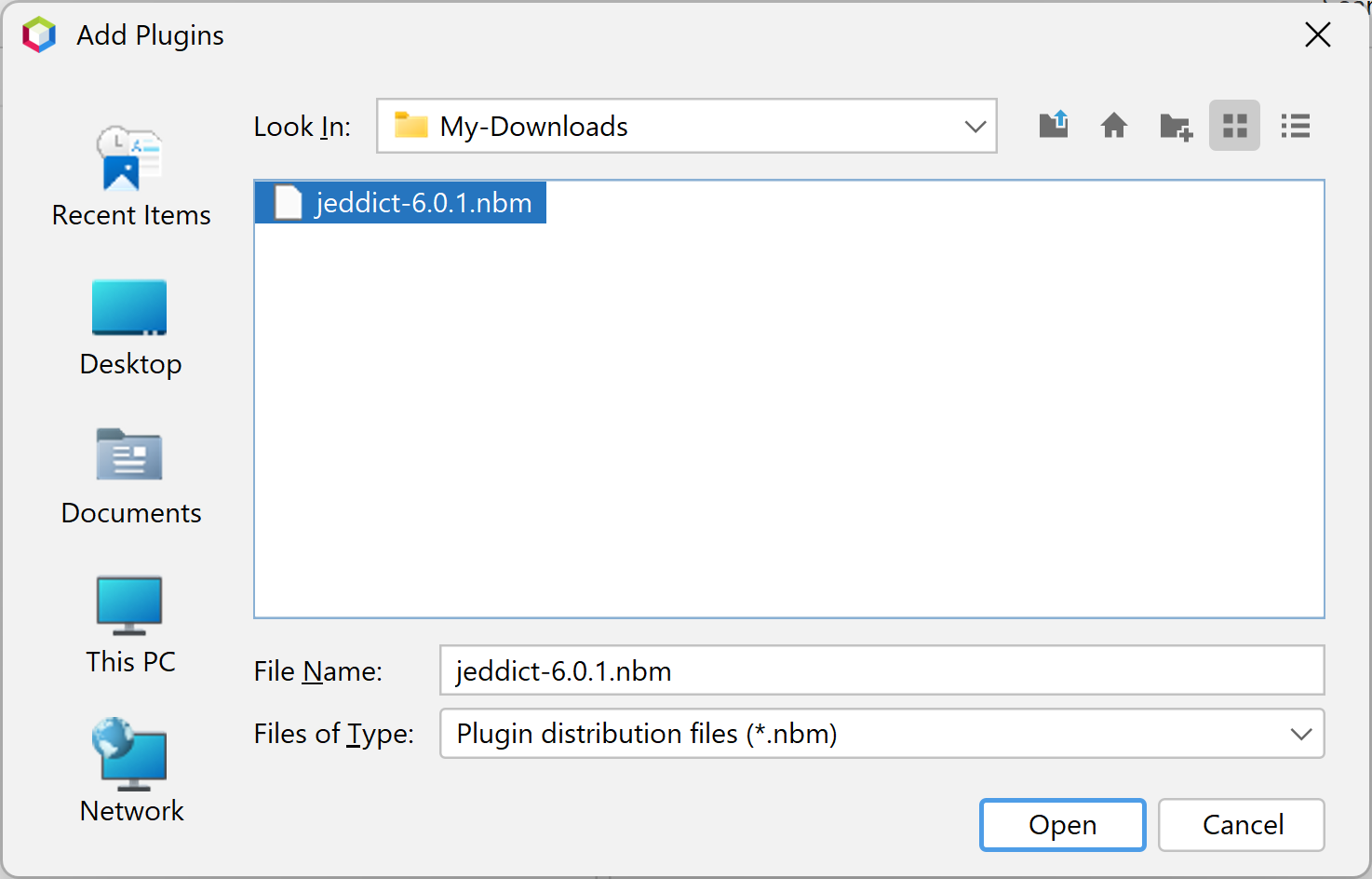1372x879 pixels.
Task: Open the Documents shortcut
Action: pos(130,476)
